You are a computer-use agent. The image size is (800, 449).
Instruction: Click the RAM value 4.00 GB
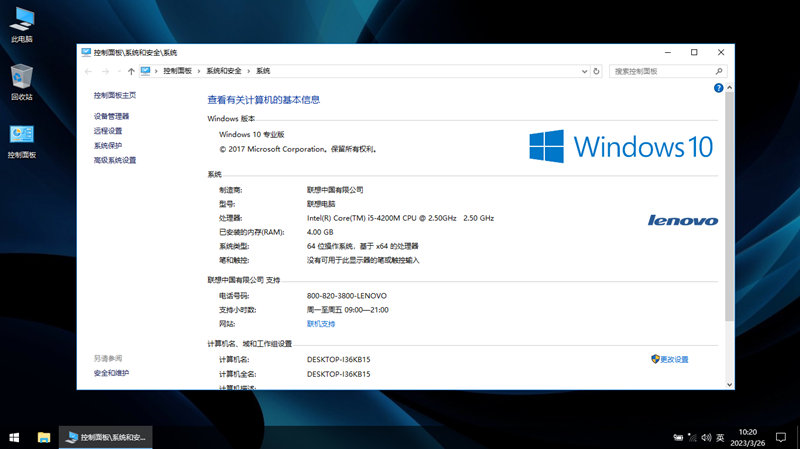320,232
